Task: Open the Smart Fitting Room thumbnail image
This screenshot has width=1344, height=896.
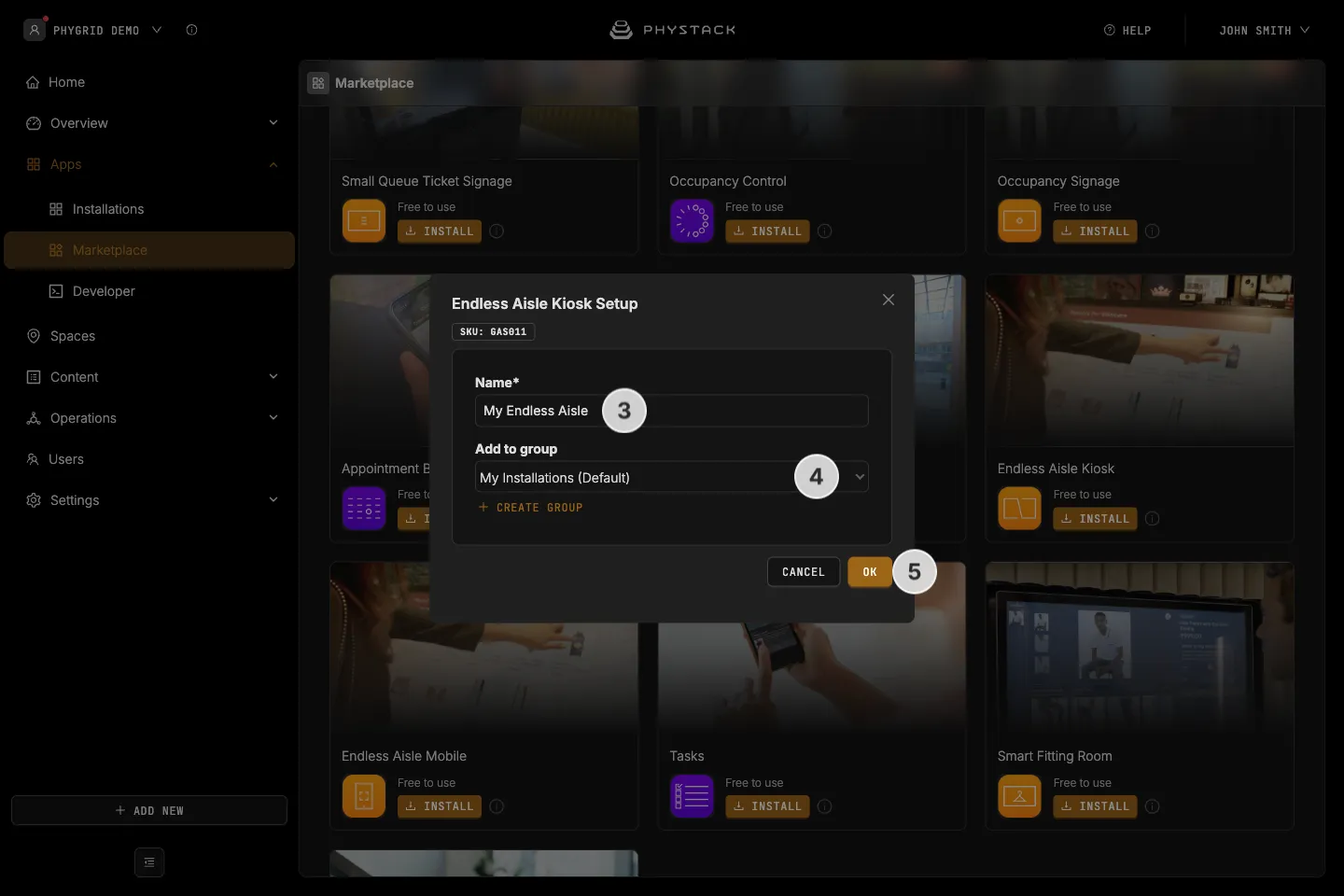Action: tap(1140, 648)
